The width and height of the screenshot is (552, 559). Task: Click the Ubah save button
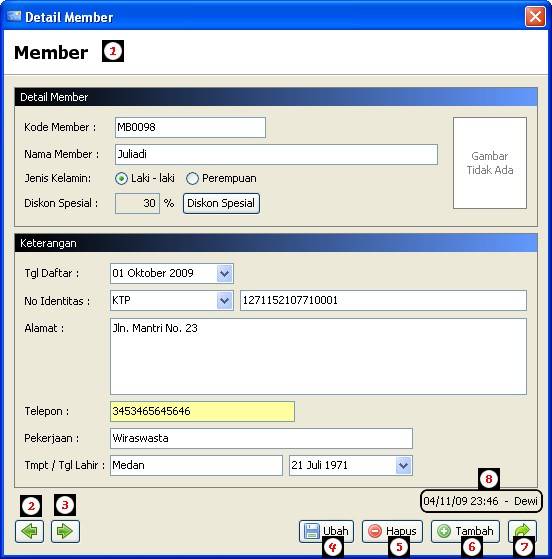coord(326,531)
